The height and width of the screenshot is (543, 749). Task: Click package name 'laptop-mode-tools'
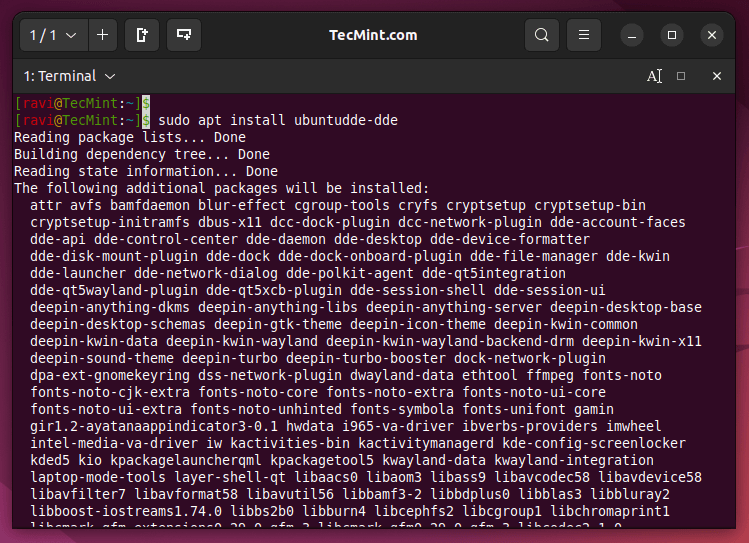[98, 477]
